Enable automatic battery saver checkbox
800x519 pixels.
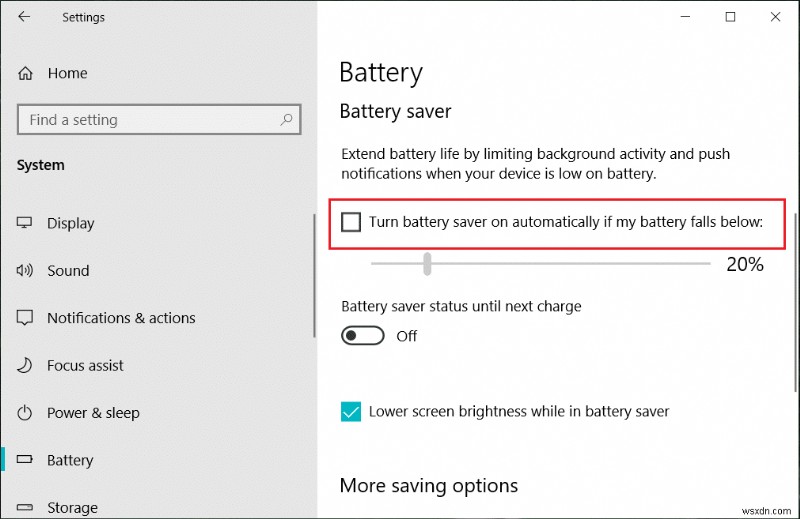[x=351, y=222]
